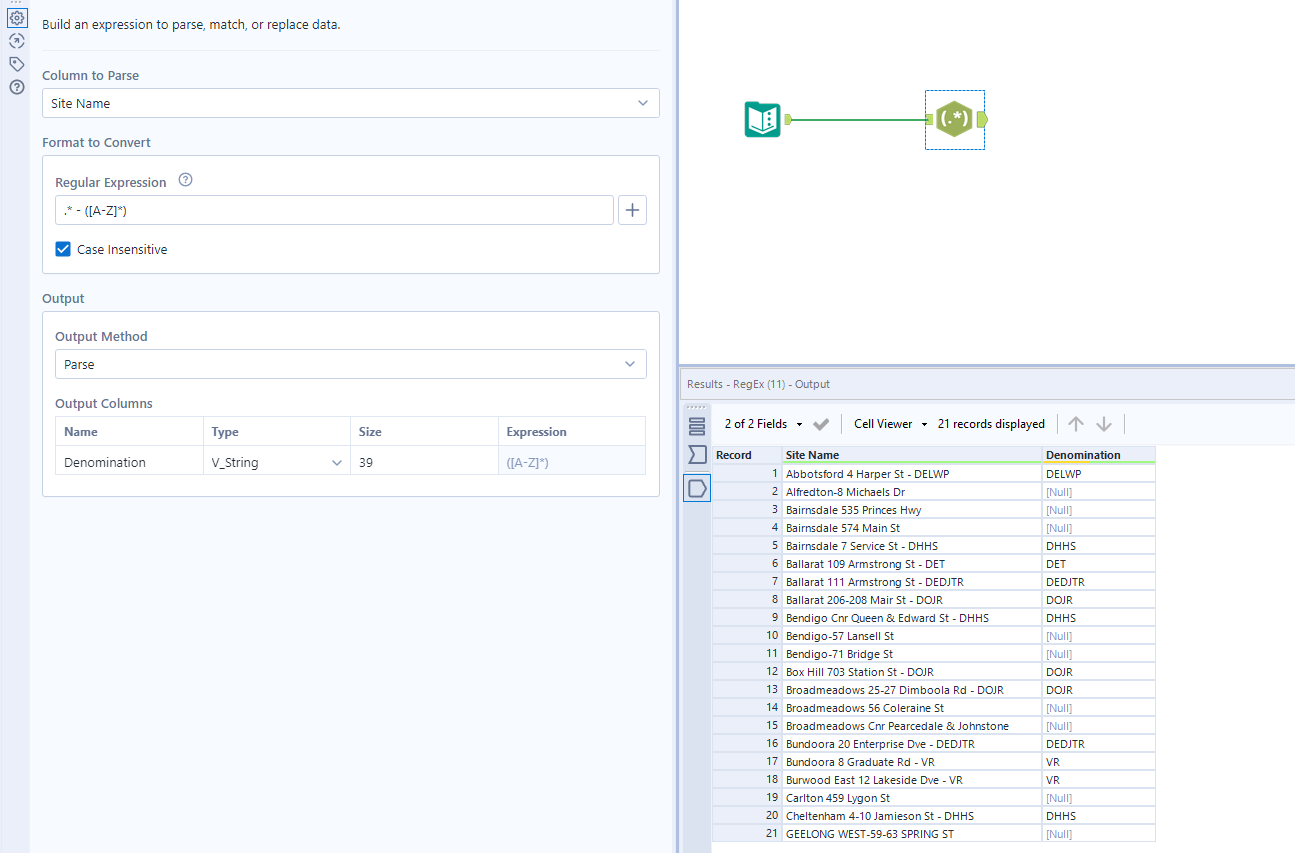Viewport: 1295px width, 853px height.
Task: Click the Help question-mark icon in sidebar
Action: (16, 87)
